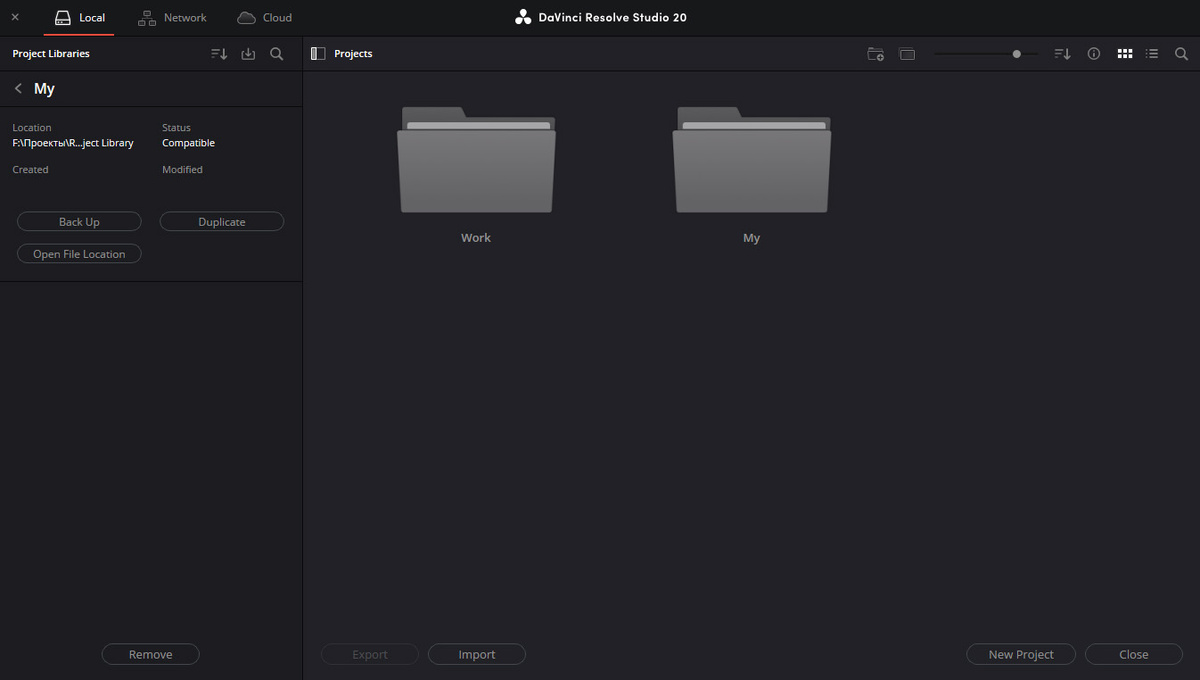
Task: Select the My folder thumbnail
Action: [751, 160]
